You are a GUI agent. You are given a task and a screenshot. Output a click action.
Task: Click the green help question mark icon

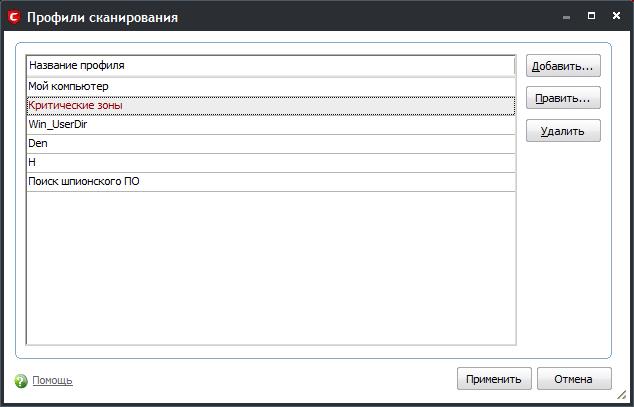point(21,380)
